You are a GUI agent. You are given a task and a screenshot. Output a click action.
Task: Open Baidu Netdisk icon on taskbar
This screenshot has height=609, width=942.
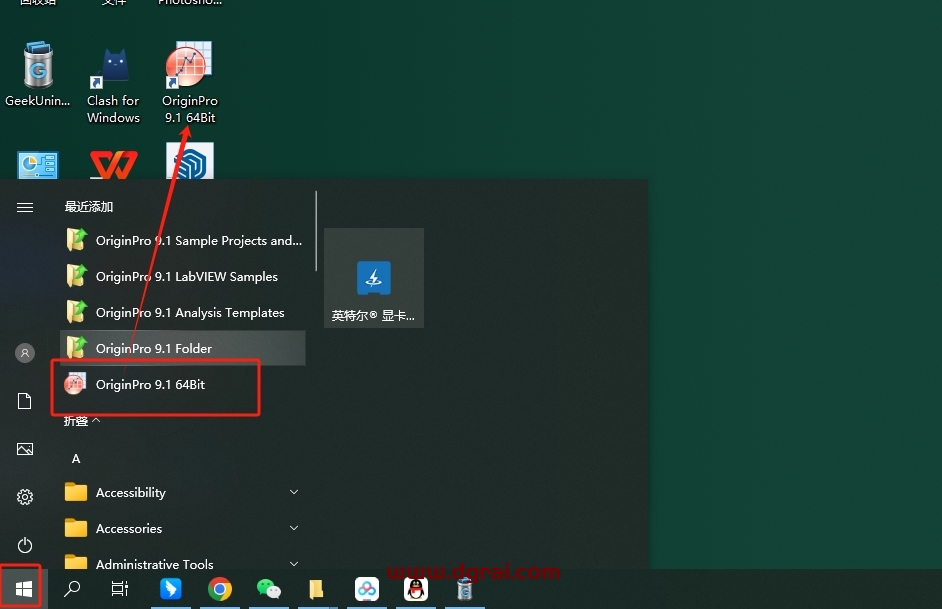pos(366,589)
